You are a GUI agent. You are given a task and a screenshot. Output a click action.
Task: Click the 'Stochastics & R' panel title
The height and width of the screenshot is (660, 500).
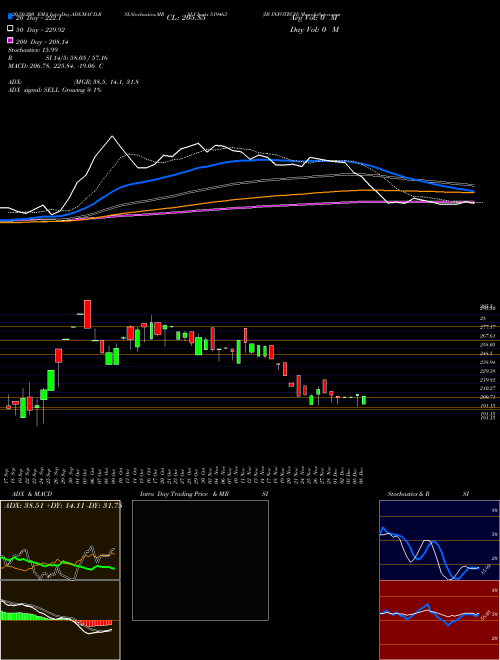point(408,494)
